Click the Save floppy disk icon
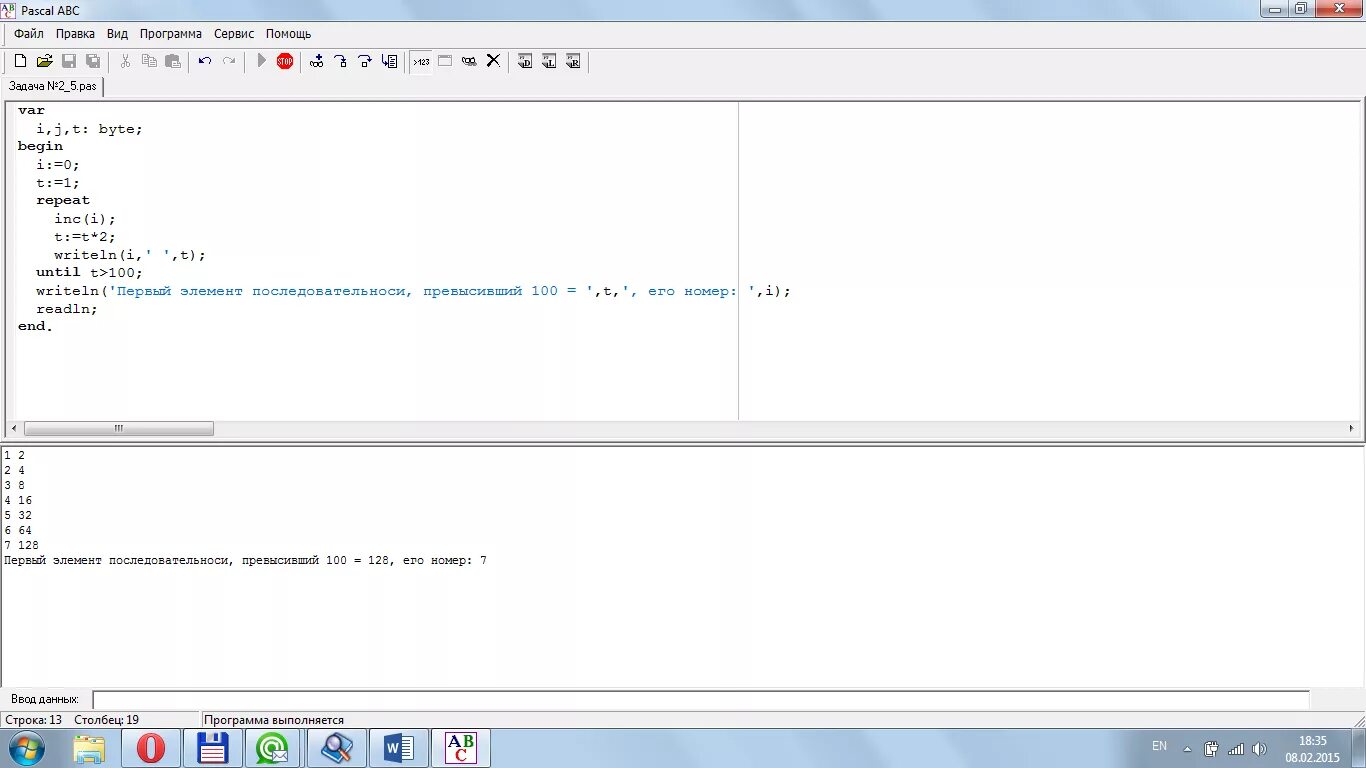The width and height of the screenshot is (1366, 768). [69, 61]
